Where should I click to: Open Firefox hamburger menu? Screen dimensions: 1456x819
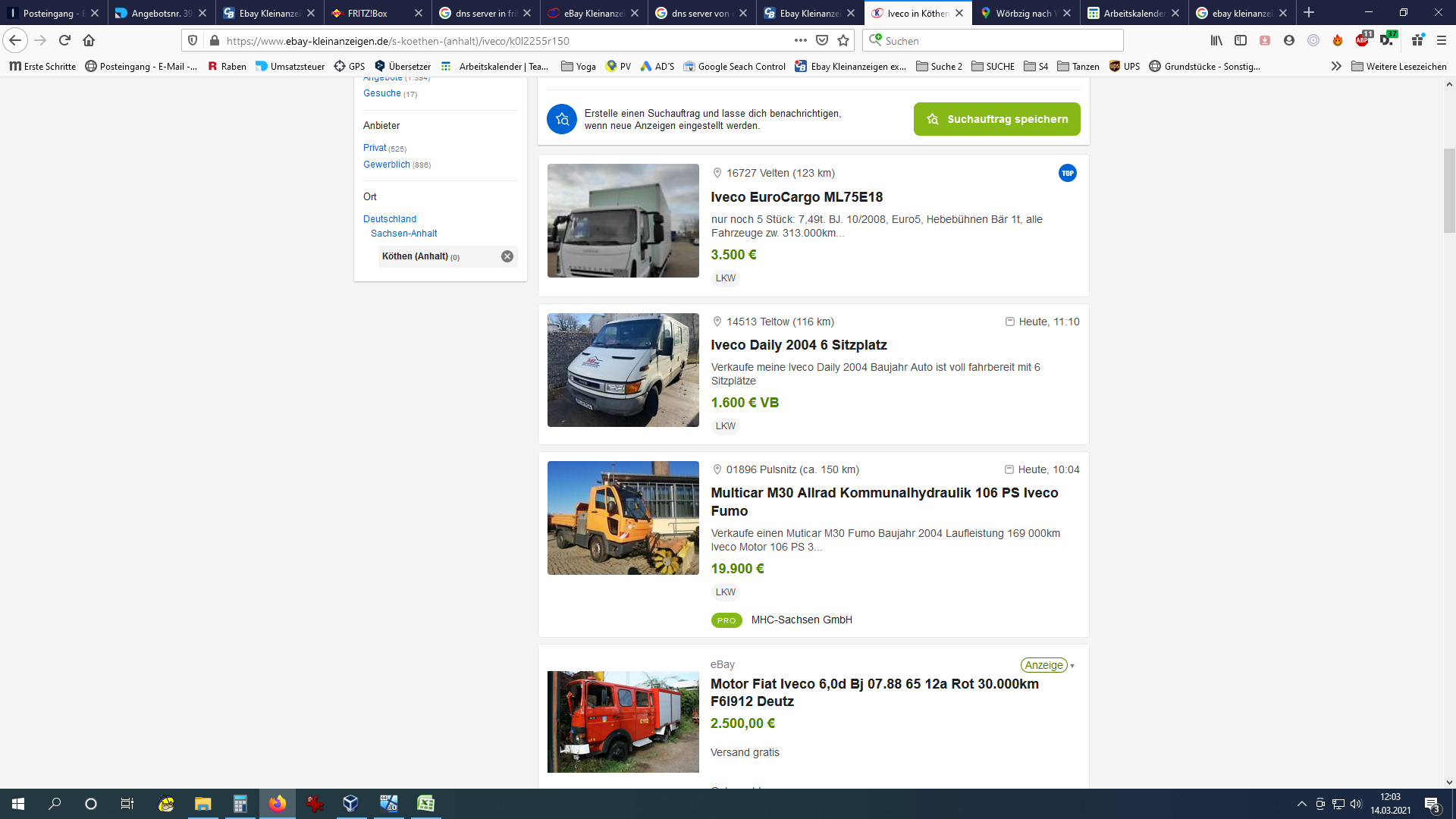[1442, 40]
